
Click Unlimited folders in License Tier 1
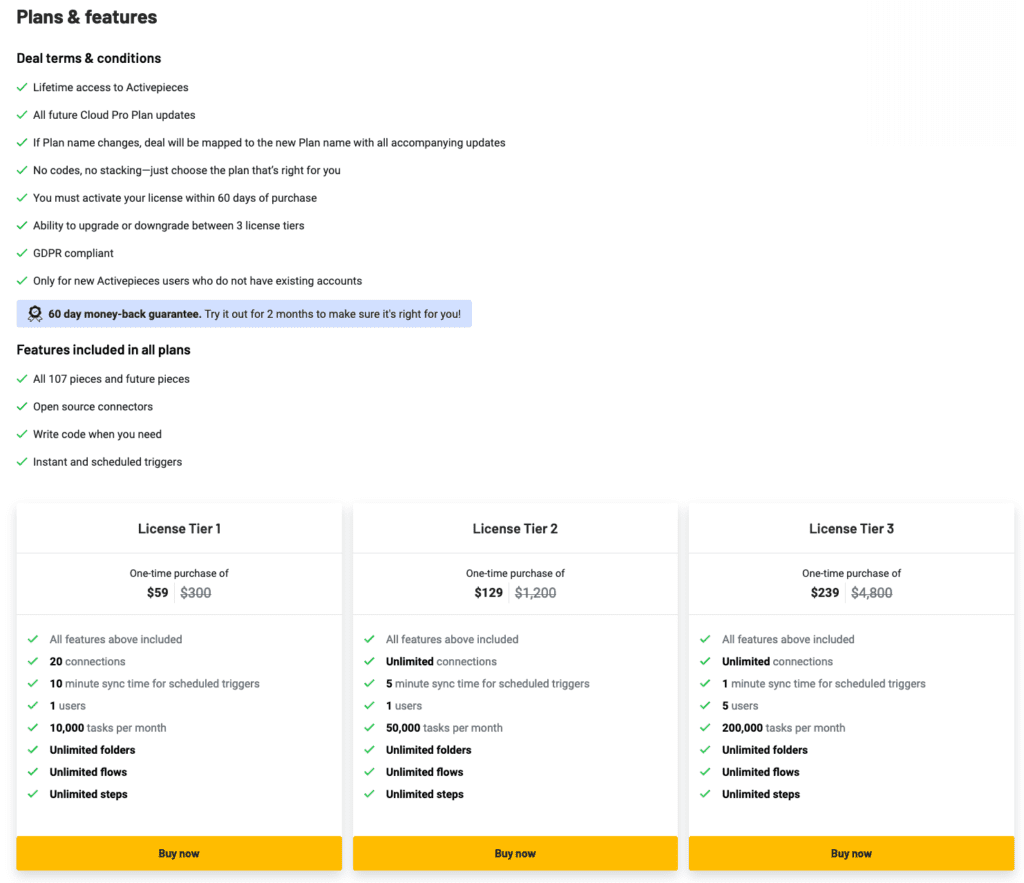pyautogui.click(x=93, y=750)
